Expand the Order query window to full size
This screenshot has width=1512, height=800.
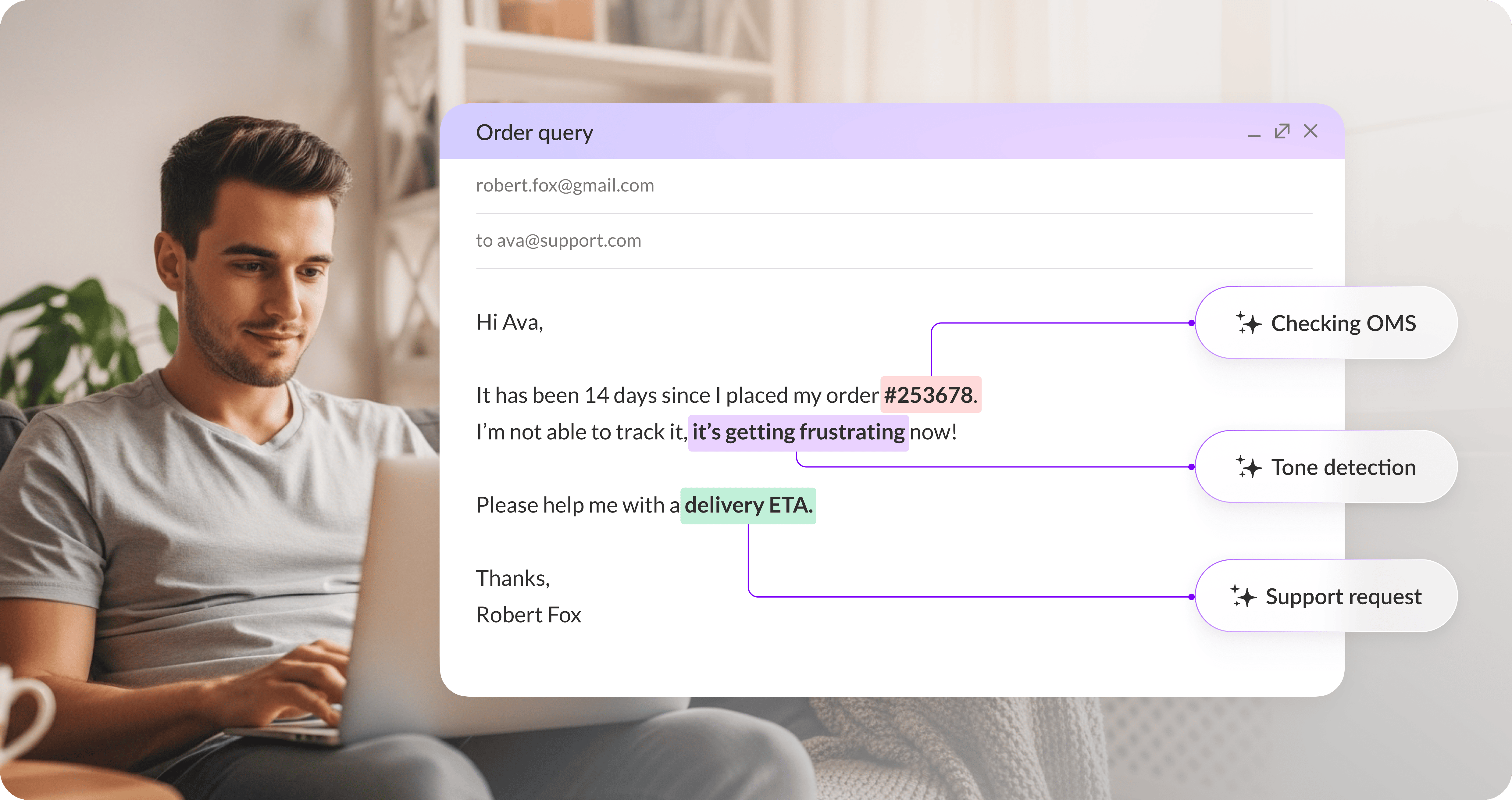1282,131
